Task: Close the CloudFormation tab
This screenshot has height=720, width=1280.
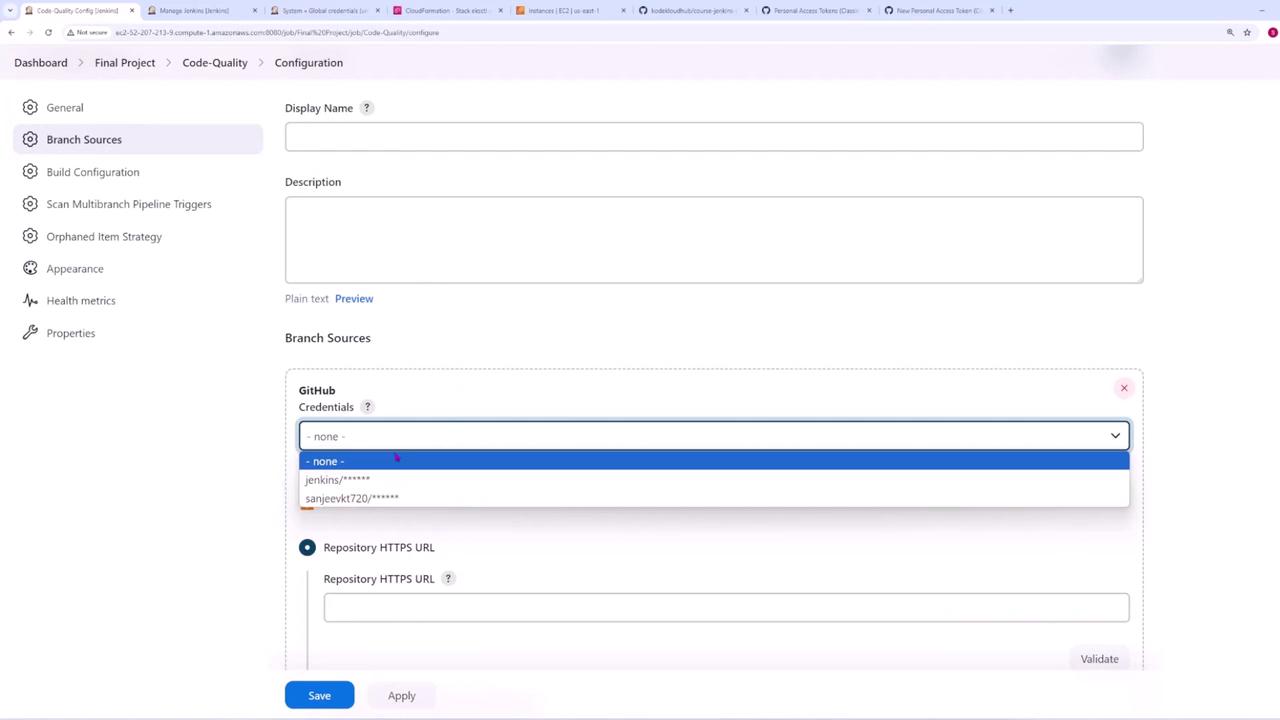Action: coord(500,10)
